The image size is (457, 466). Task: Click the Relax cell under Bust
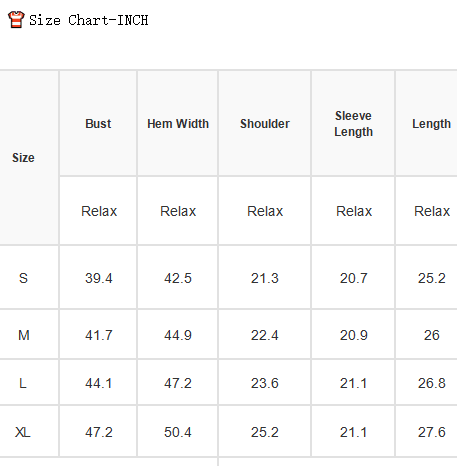click(99, 211)
